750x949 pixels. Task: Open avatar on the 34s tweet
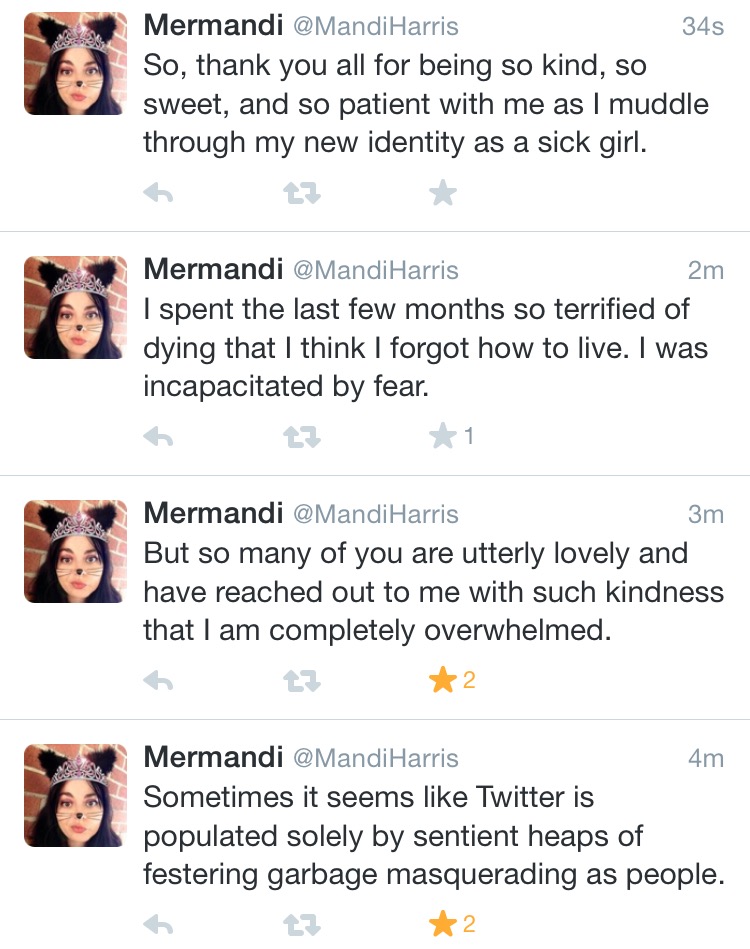(x=75, y=64)
